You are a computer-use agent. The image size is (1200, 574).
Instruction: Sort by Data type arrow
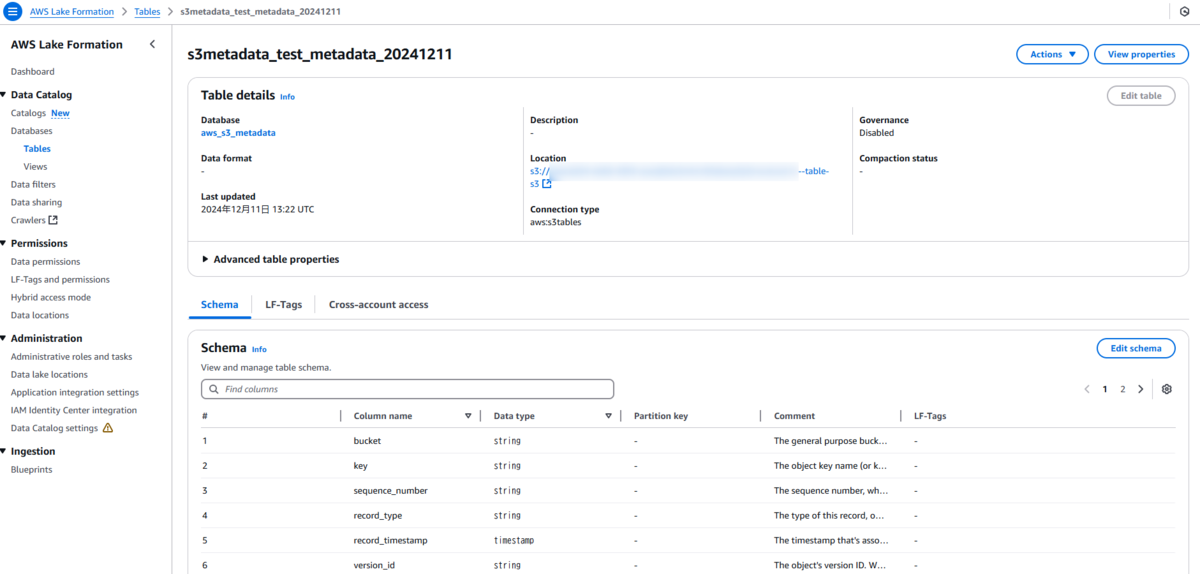pos(608,416)
